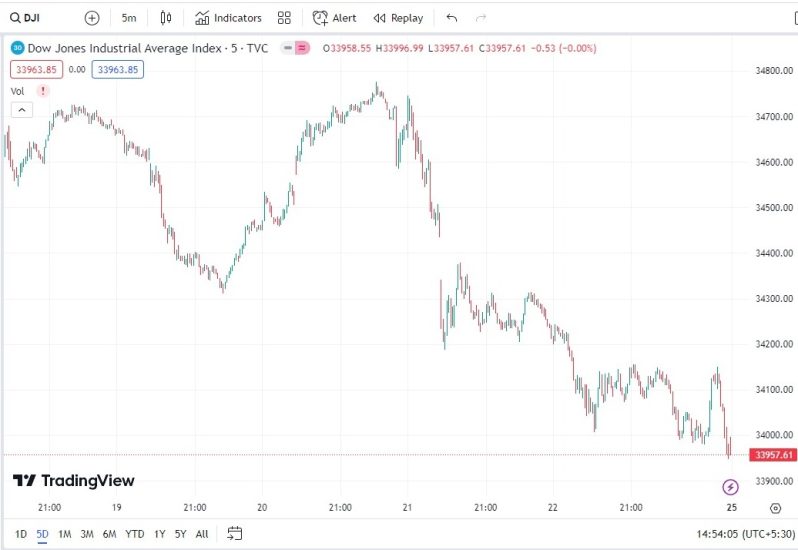
Task: Open the time axis settings gear
Action: pos(775,508)
